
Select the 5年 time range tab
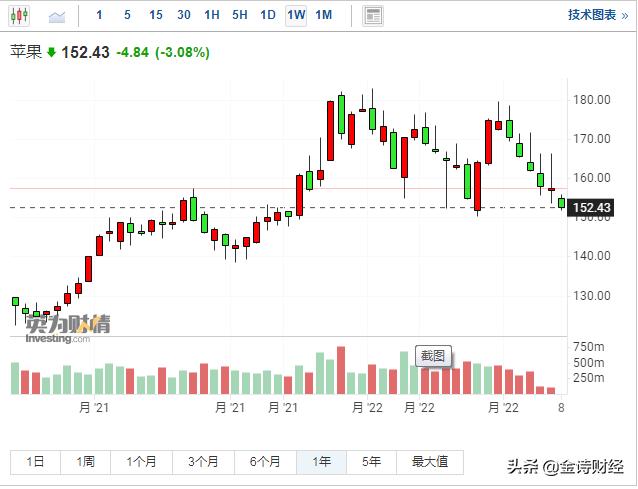[371, 462]
